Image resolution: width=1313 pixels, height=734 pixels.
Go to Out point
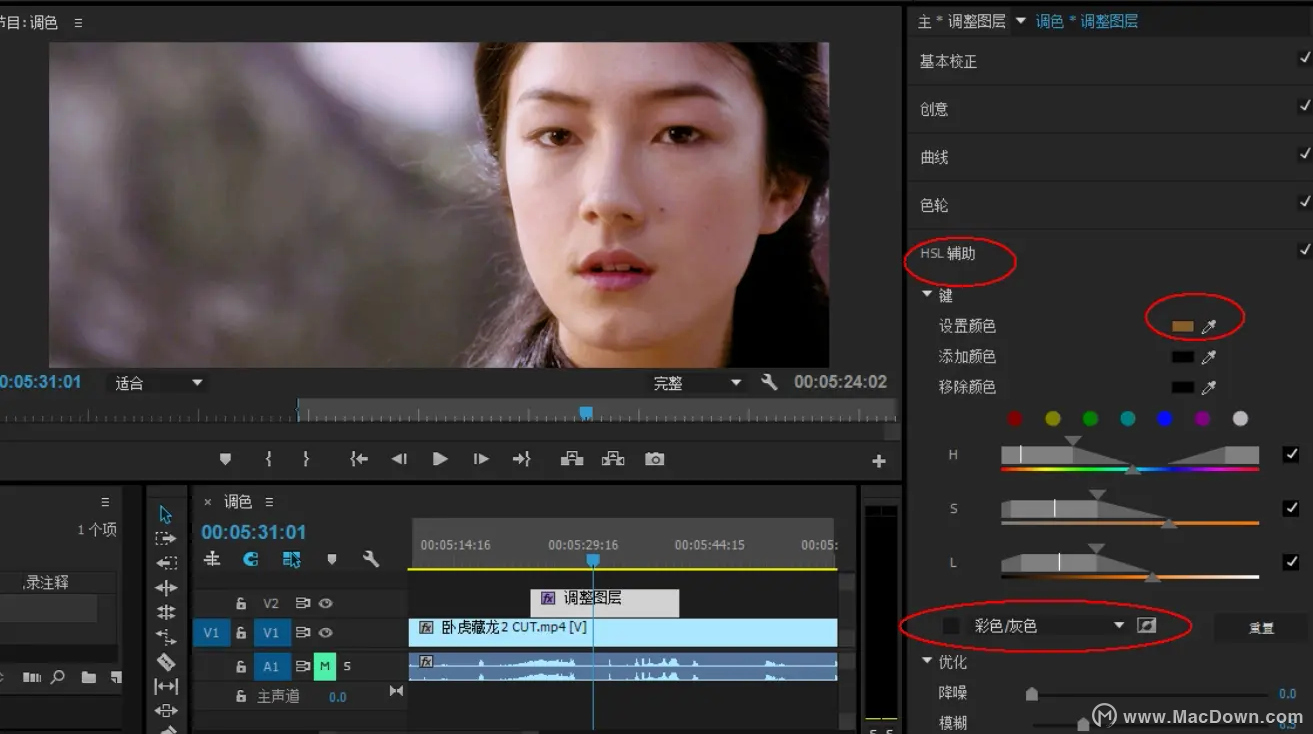[x=521, y=459]
